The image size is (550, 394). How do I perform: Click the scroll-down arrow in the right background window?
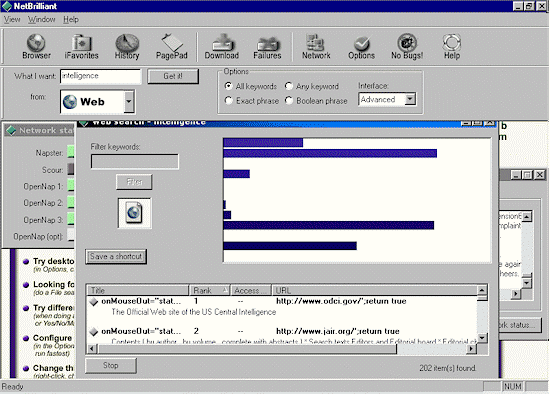tap(526, 283)
